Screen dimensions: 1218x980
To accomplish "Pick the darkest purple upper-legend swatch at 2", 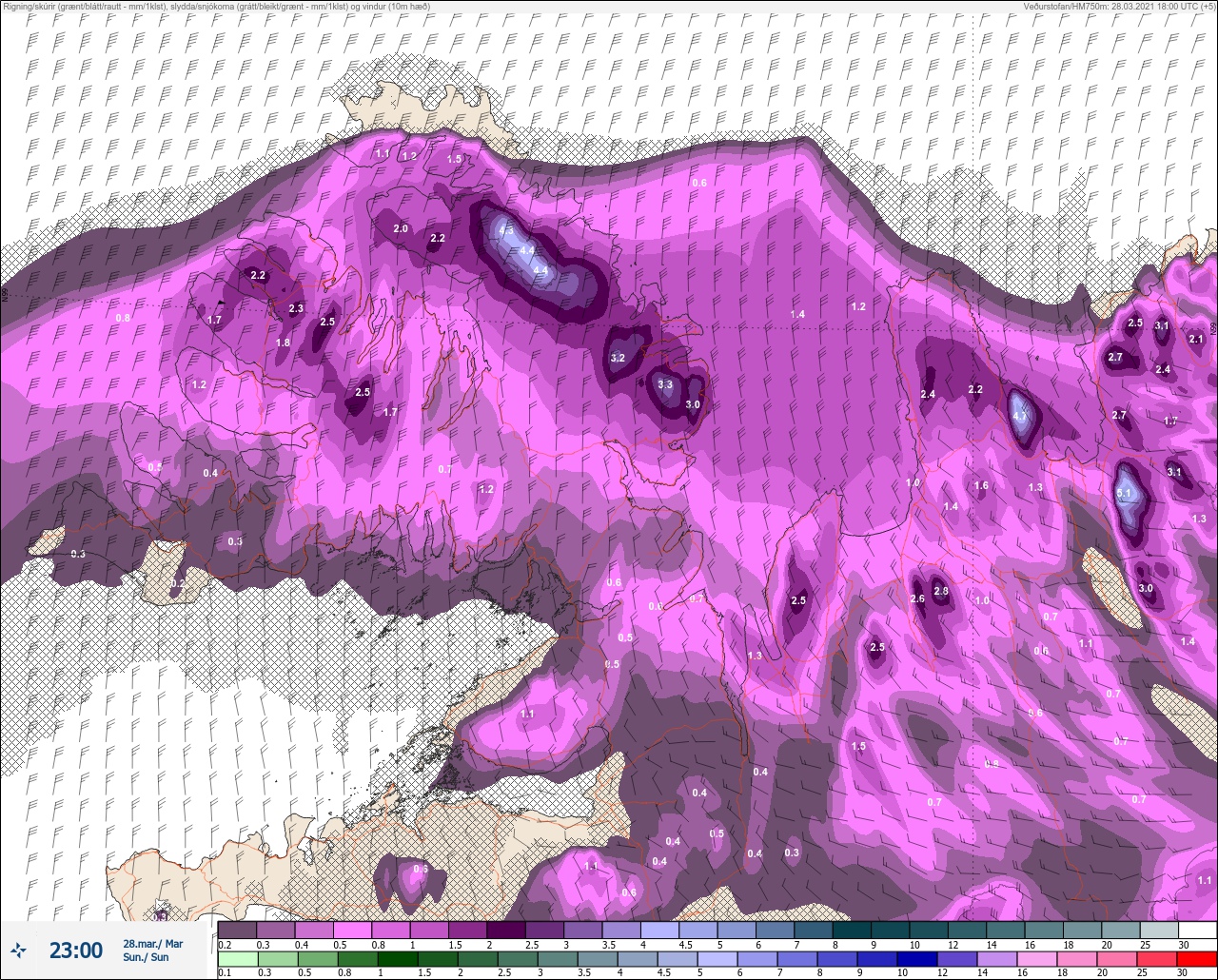I will (x=506, y=930).
